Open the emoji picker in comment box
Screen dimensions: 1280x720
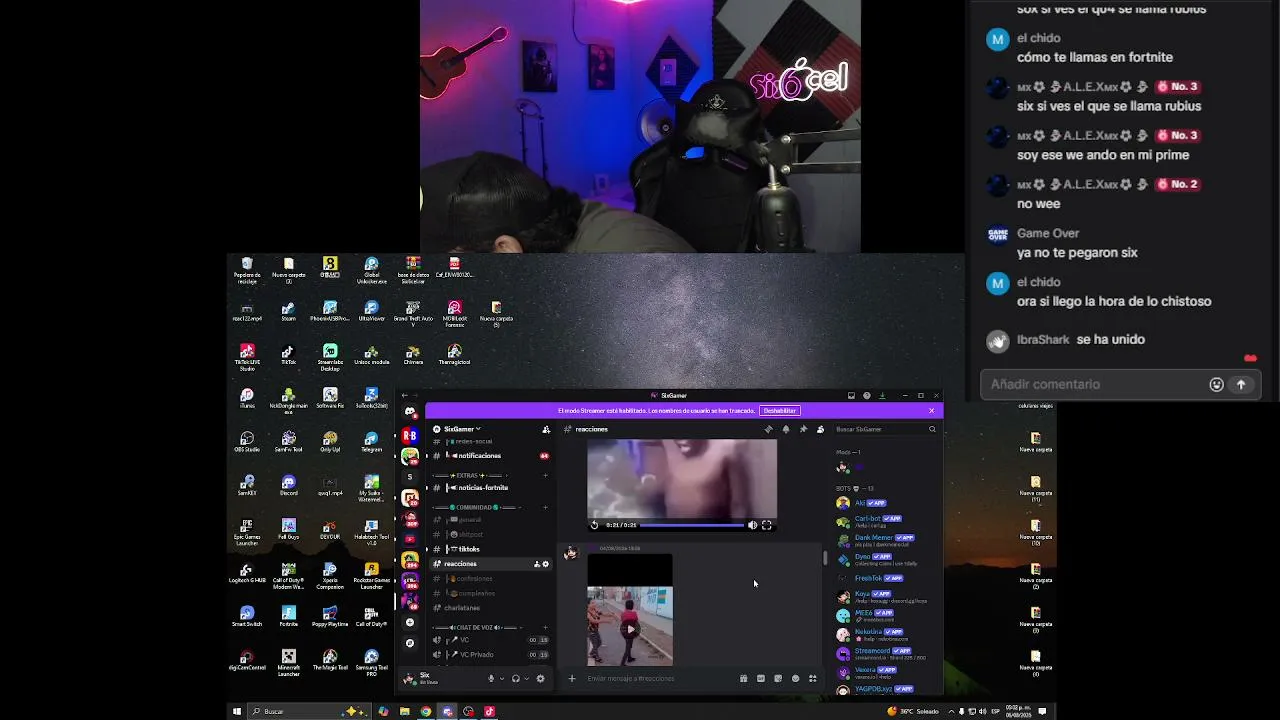(1216, 385)
